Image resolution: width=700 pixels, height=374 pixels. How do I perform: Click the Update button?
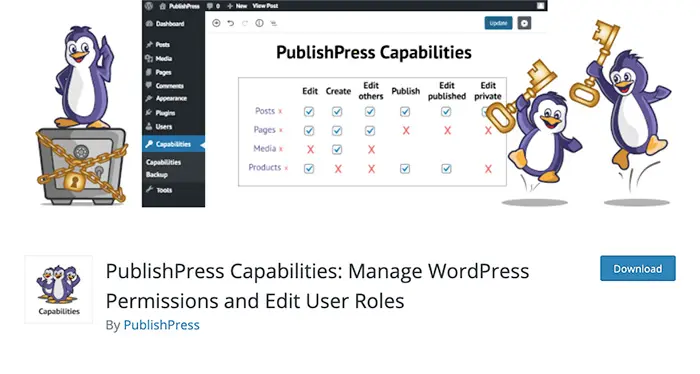pos(498,23)
